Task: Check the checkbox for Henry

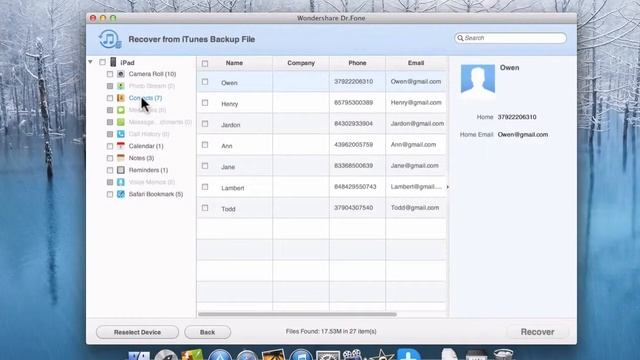Action: tap(205, 103)
